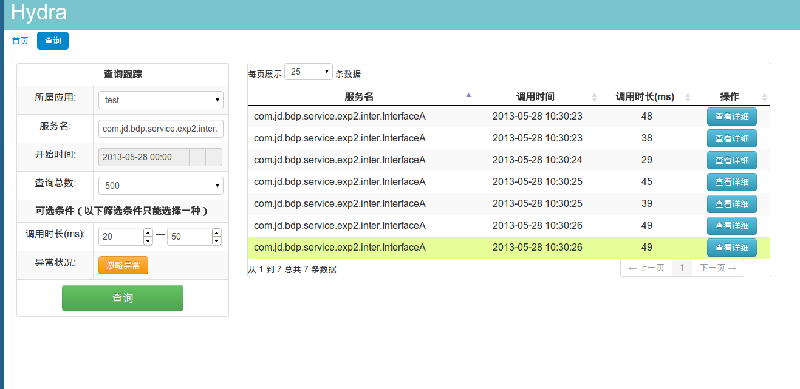Click the service name in the 29 ms row
The width and height of the screenshot is (800, 389).
click(x=340, y=160)
